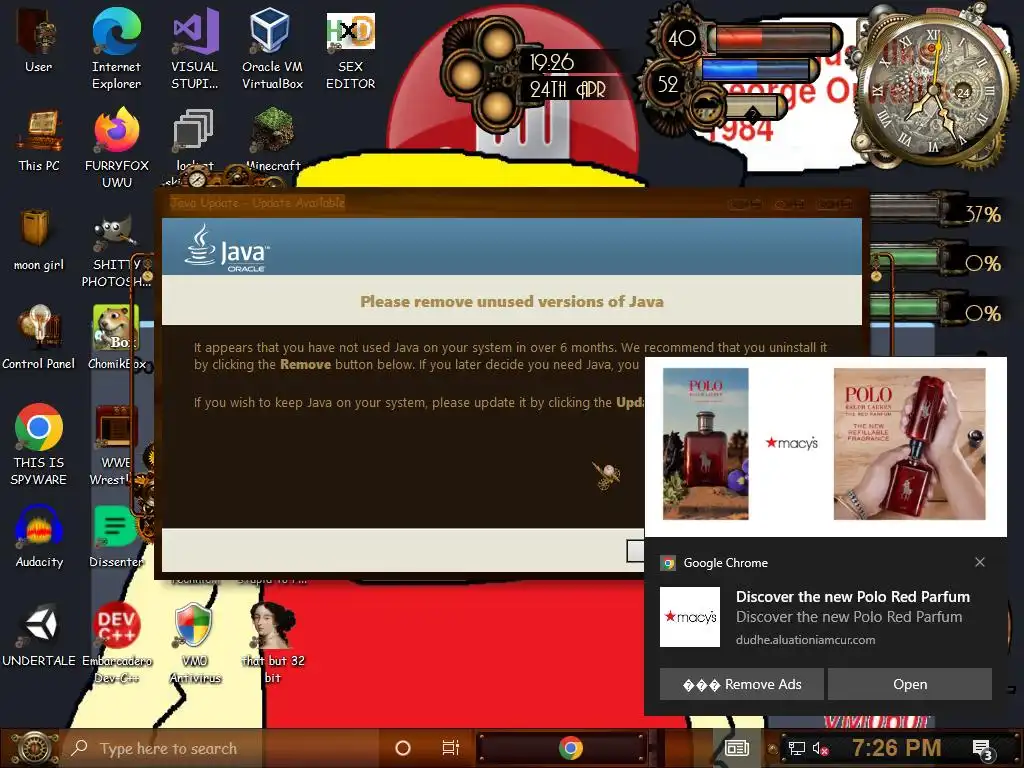Switch to Chrome taskbar button
1024x768 pixels.
tap(570, 748)
